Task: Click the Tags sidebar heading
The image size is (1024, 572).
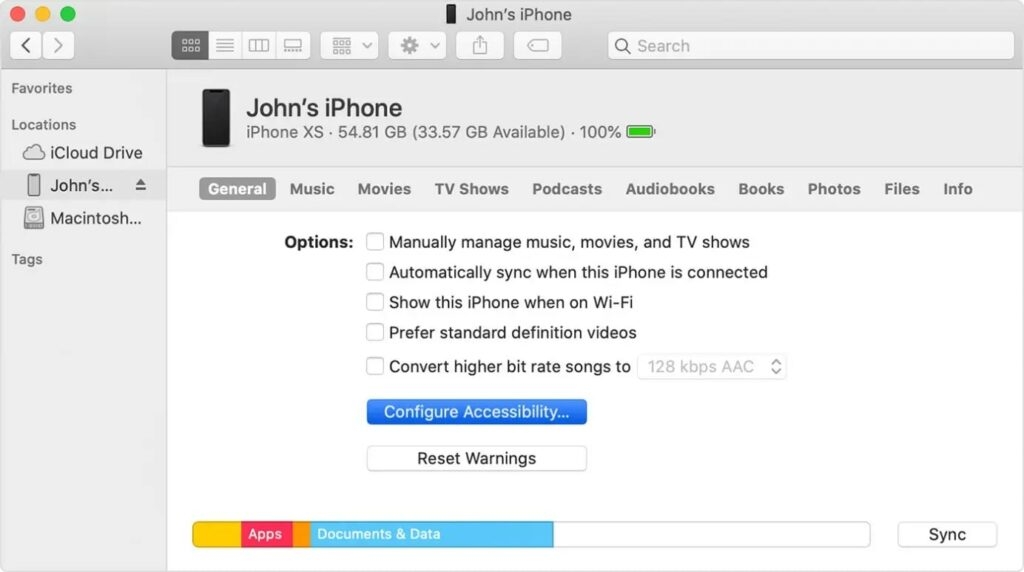Action: point(27,259)
